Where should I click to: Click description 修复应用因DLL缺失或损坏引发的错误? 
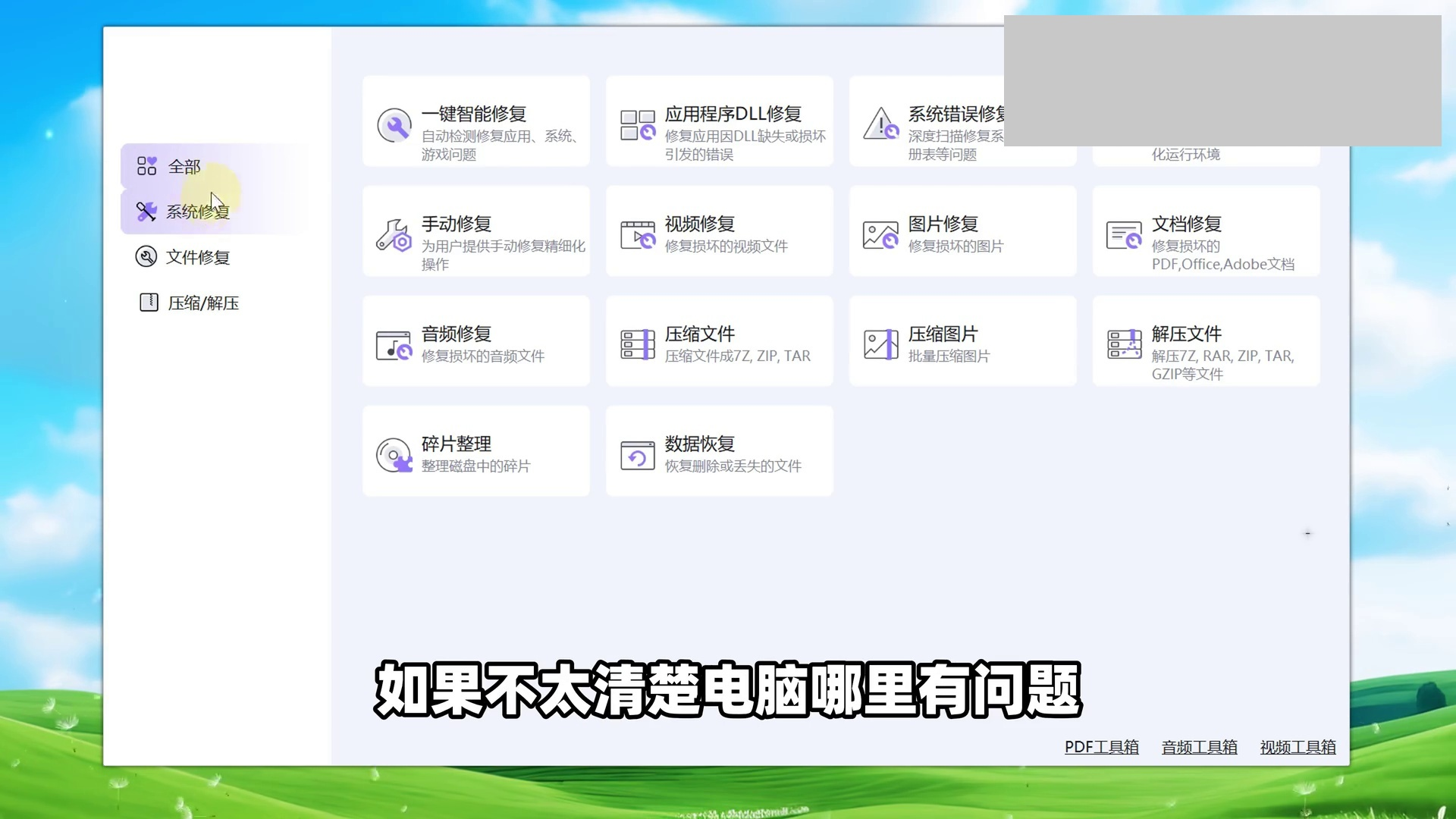745,145
